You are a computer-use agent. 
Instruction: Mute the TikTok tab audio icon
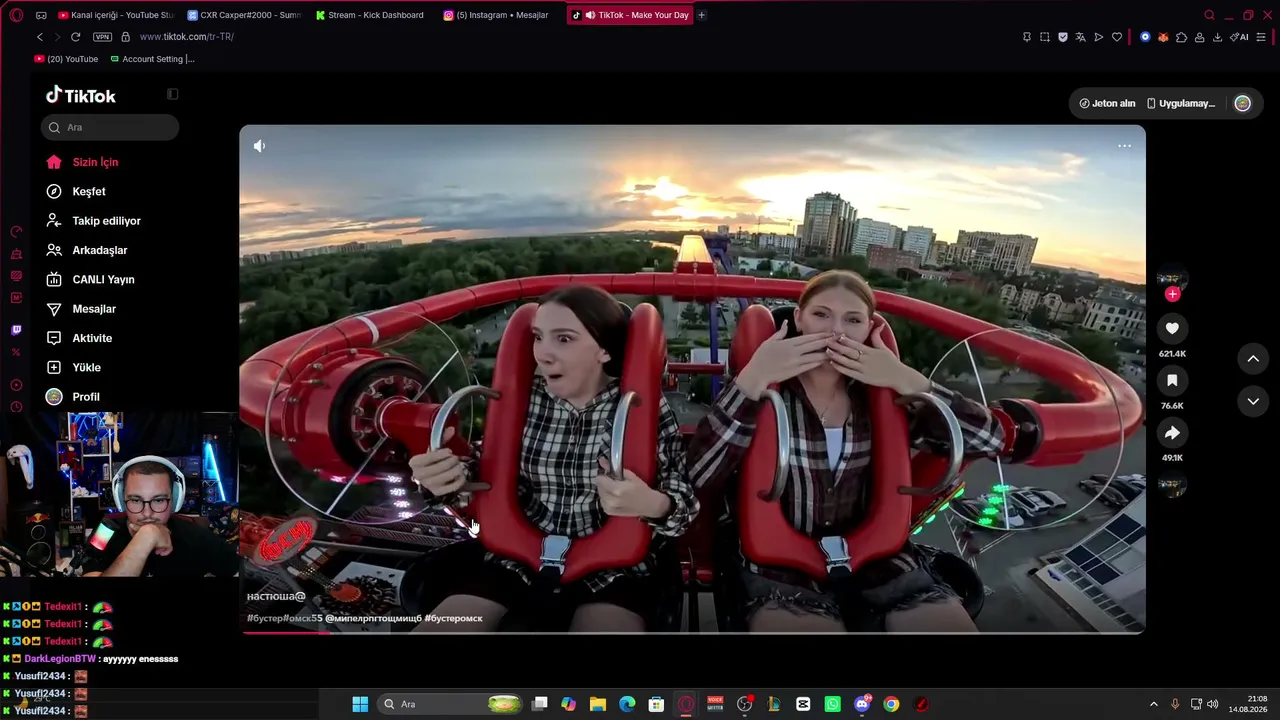590,15
